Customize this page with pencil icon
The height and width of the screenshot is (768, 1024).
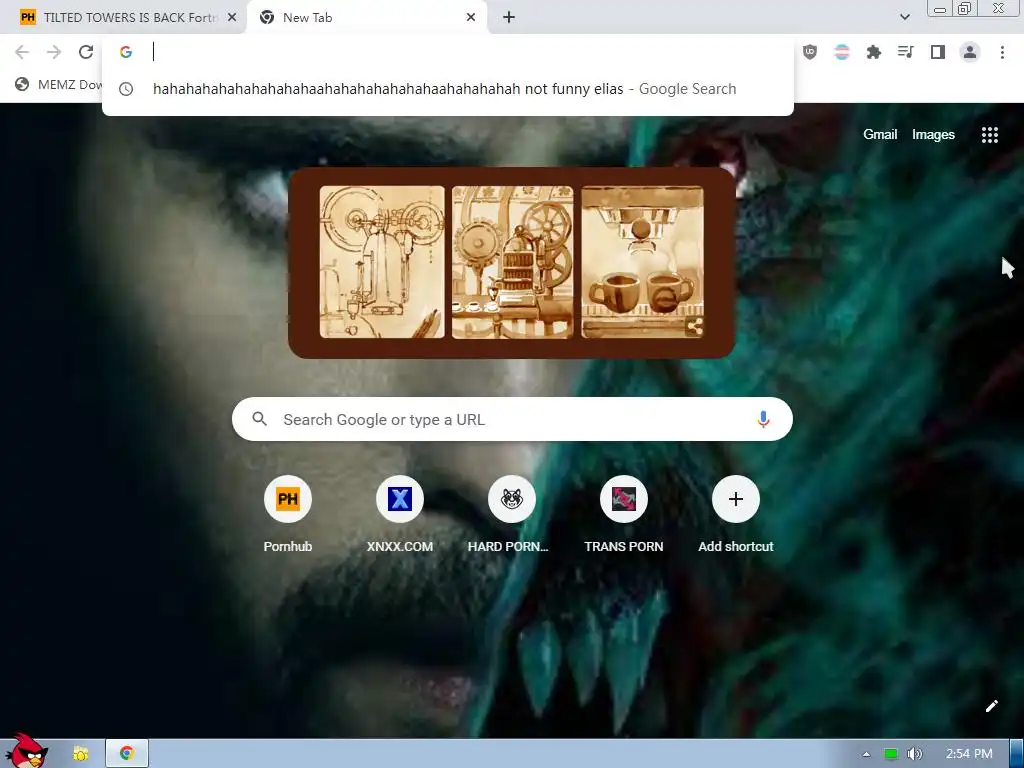(991, 706)
